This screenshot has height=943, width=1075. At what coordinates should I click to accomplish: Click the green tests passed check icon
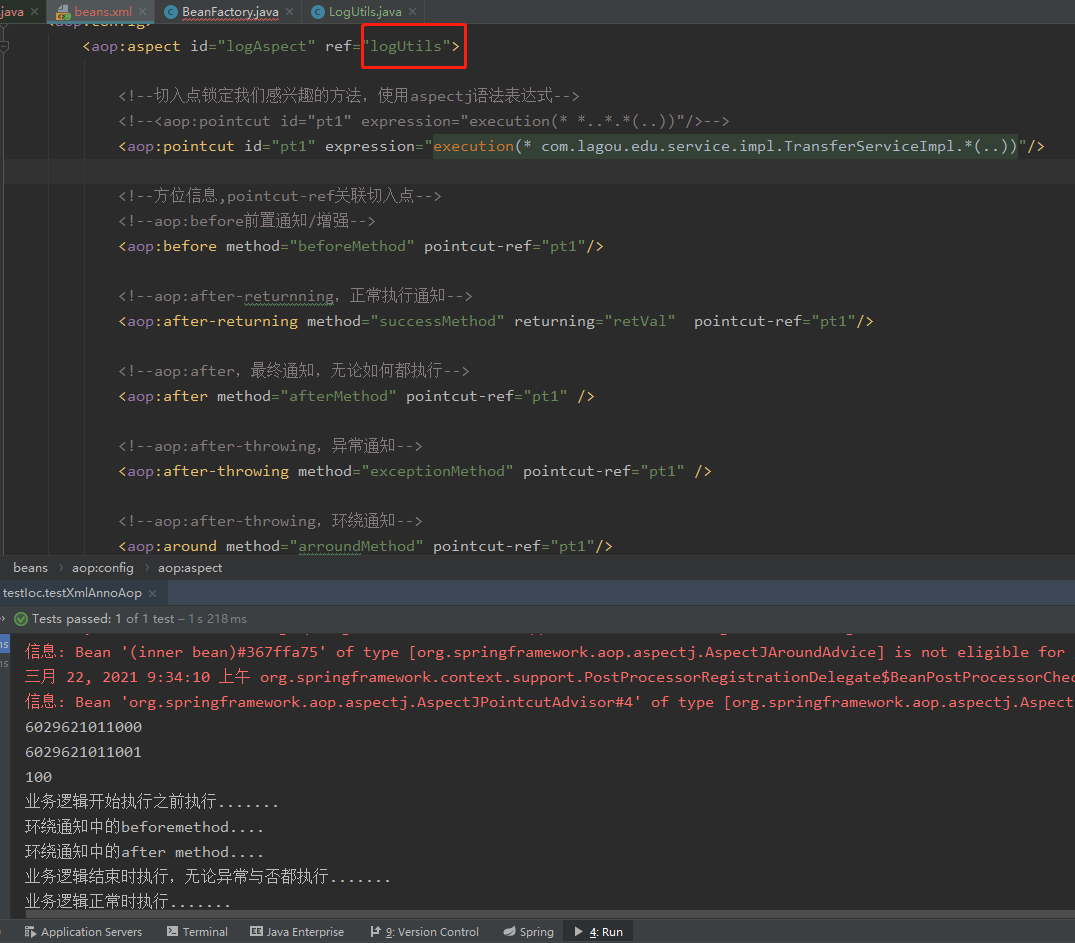[x=21, y=619]
